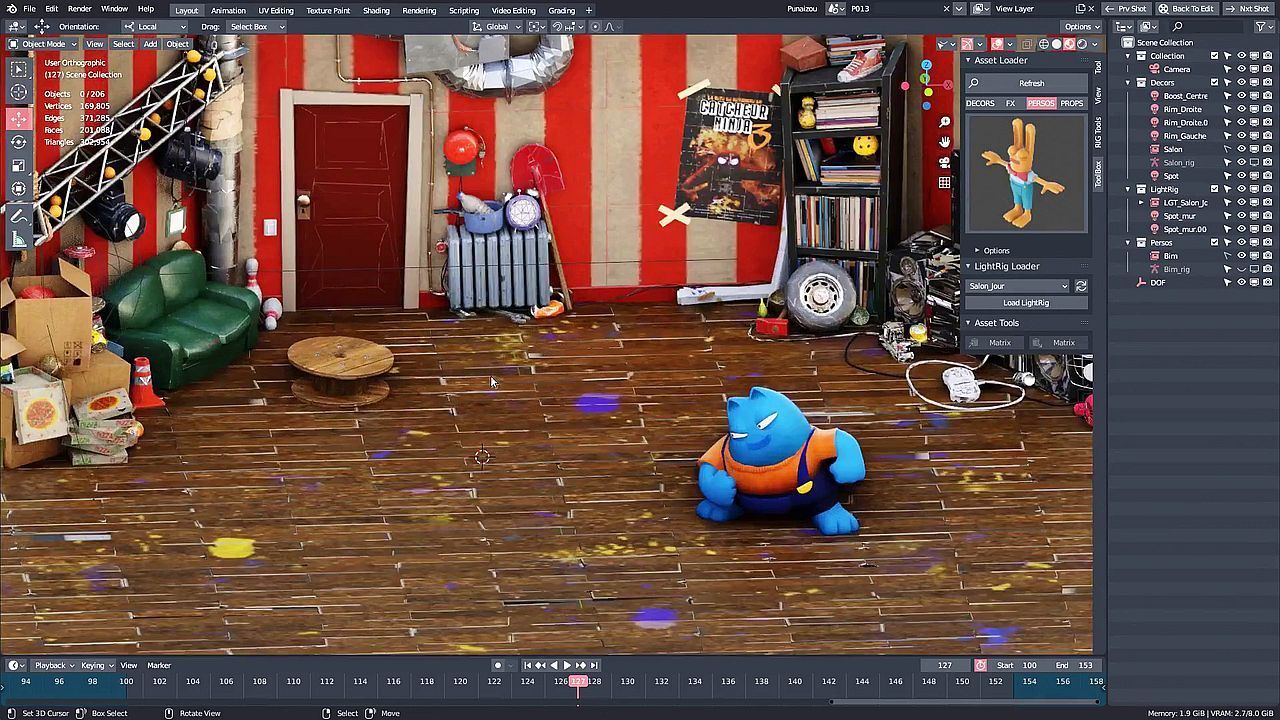This screenshot has height=720, width=1280.
Task: Select the Cursor tool in the toolbar
Action: 19,93
